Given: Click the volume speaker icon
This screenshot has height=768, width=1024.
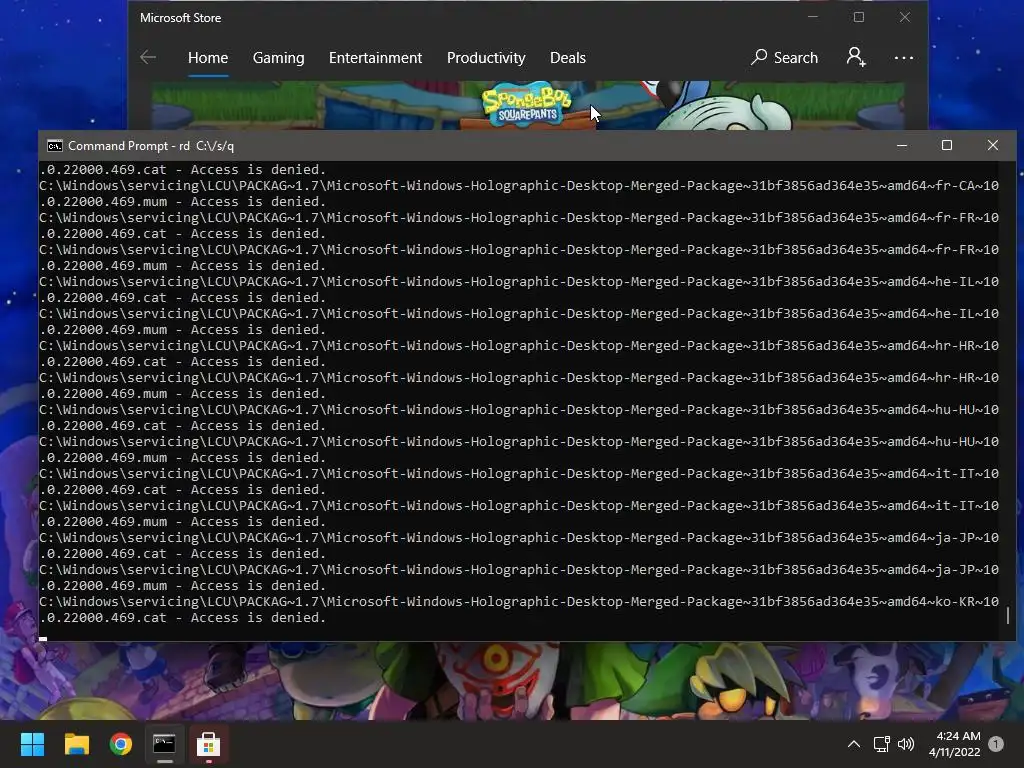Looking at the screenshot, I should pyautogui.click(x=906, y=744).
